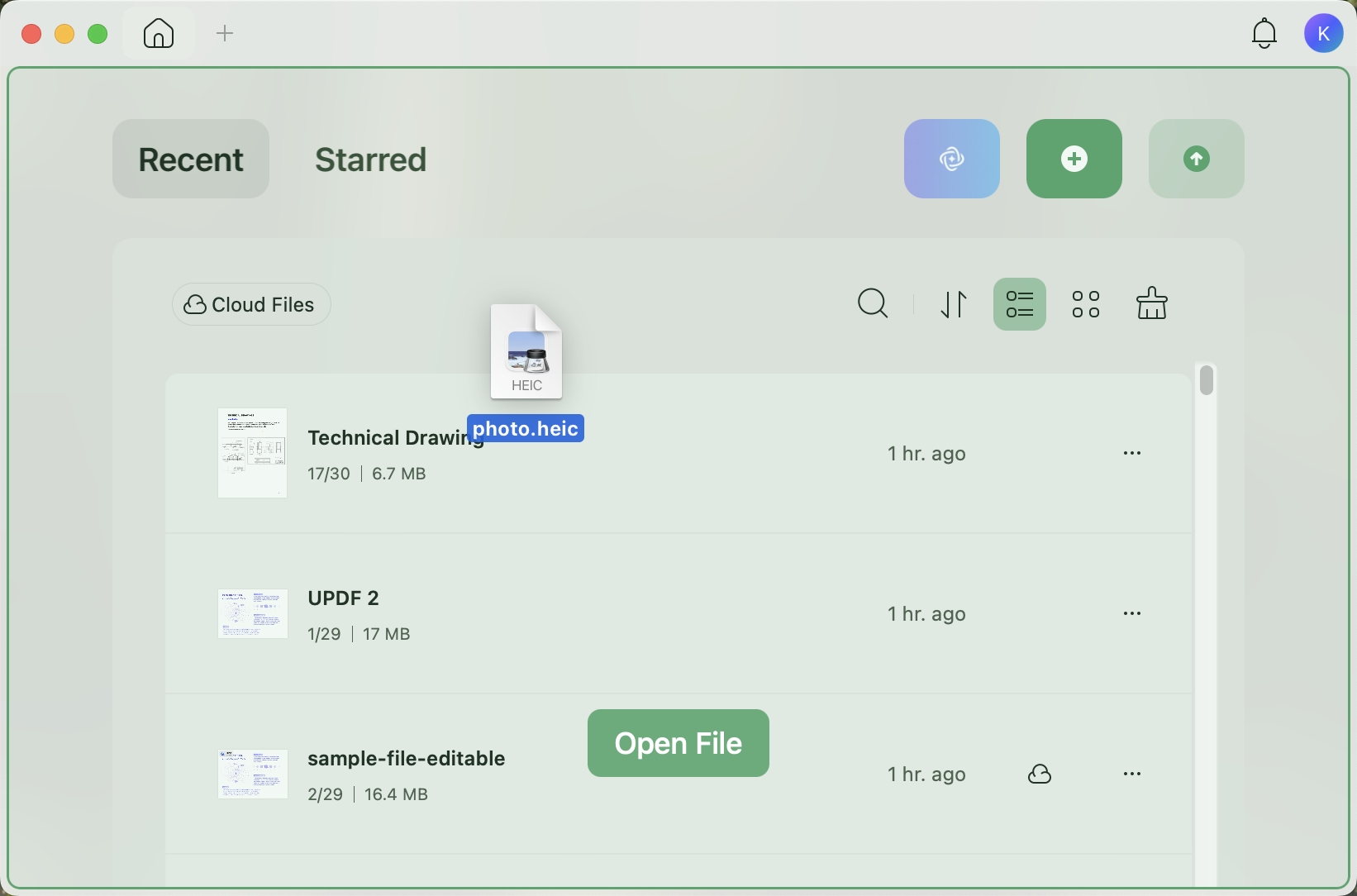Open the sample-file-editable thumbnail

click(252, 774)
